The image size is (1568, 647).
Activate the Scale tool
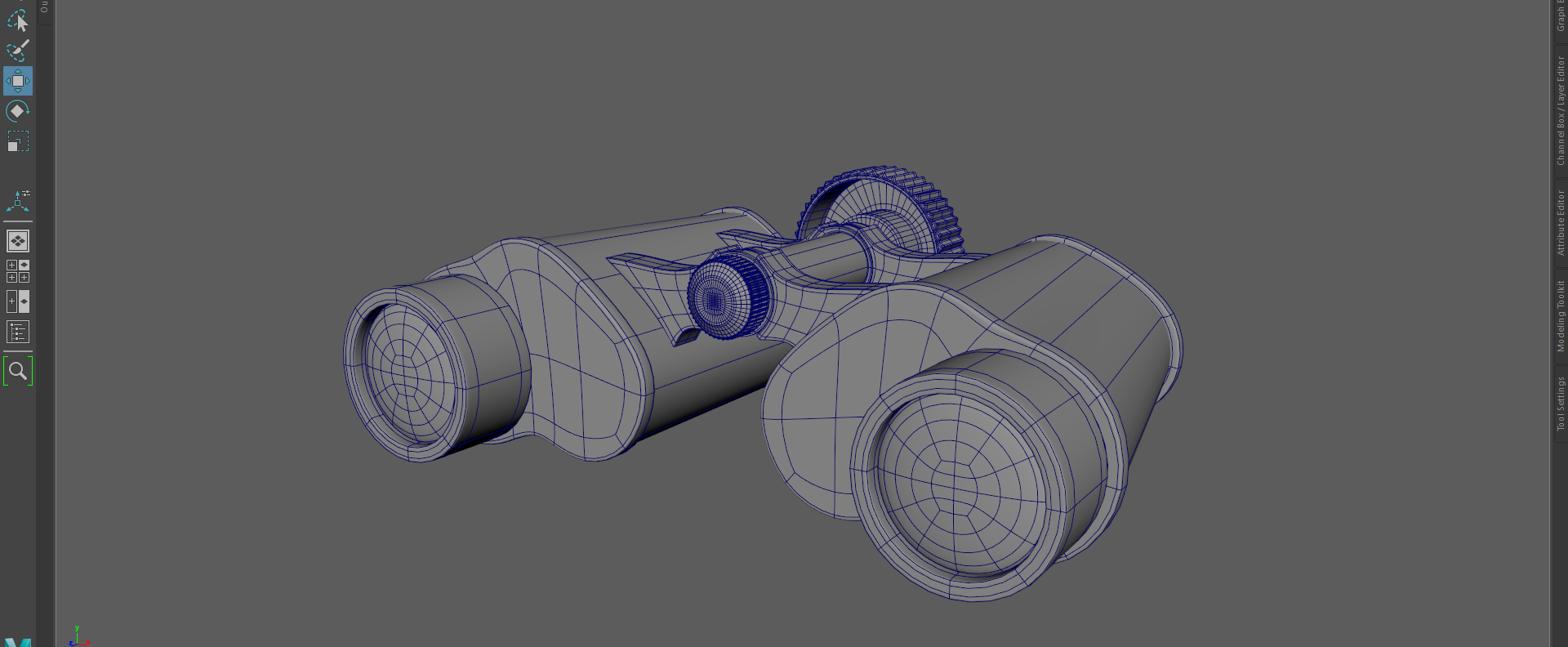click(x=18, y=141)
